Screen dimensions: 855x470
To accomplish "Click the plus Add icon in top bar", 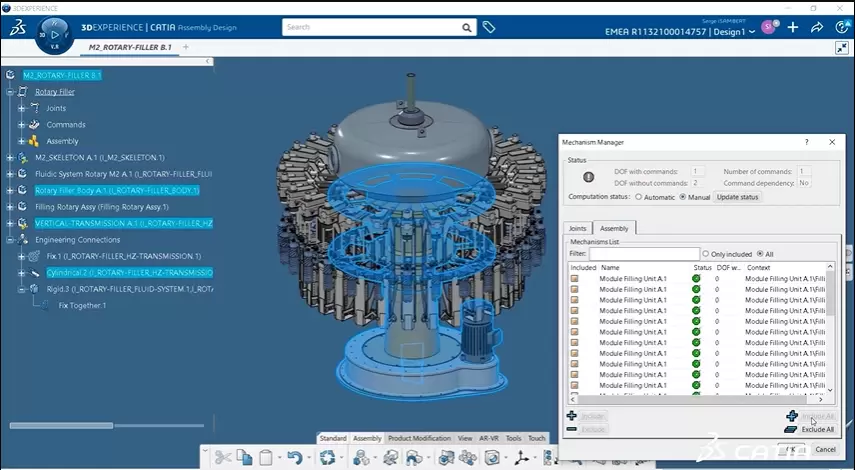I will pos(793,28).
